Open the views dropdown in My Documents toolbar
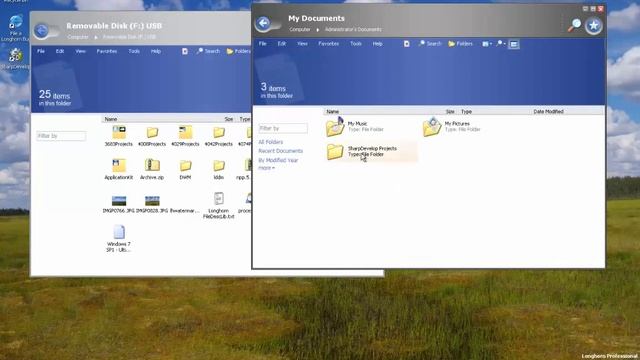640x360 pixels. click(x=487, y=44)
